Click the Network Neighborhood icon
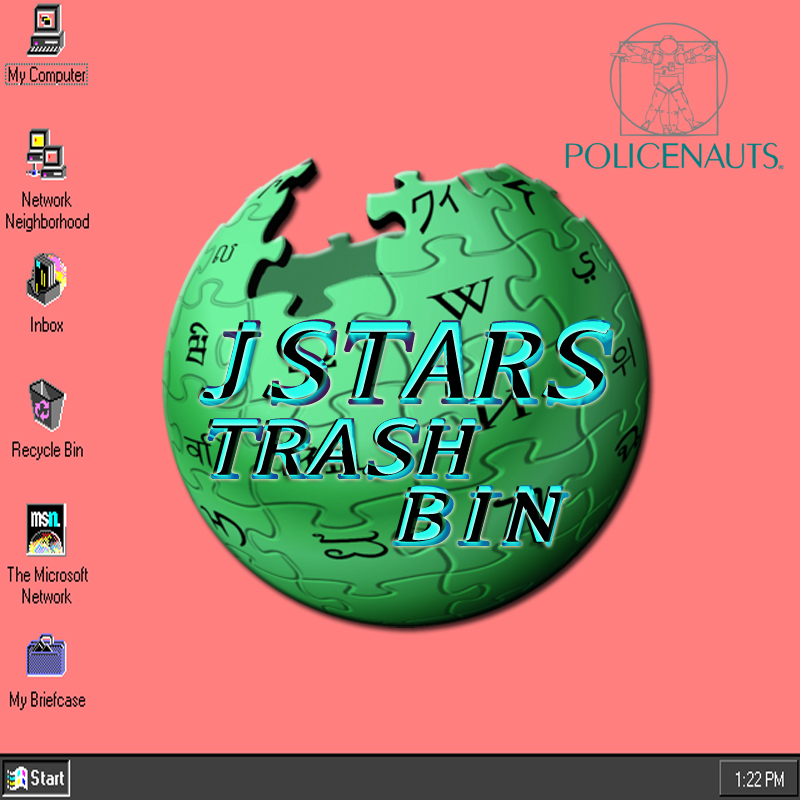Screen dimensions: 800x800 pos(47,155)
